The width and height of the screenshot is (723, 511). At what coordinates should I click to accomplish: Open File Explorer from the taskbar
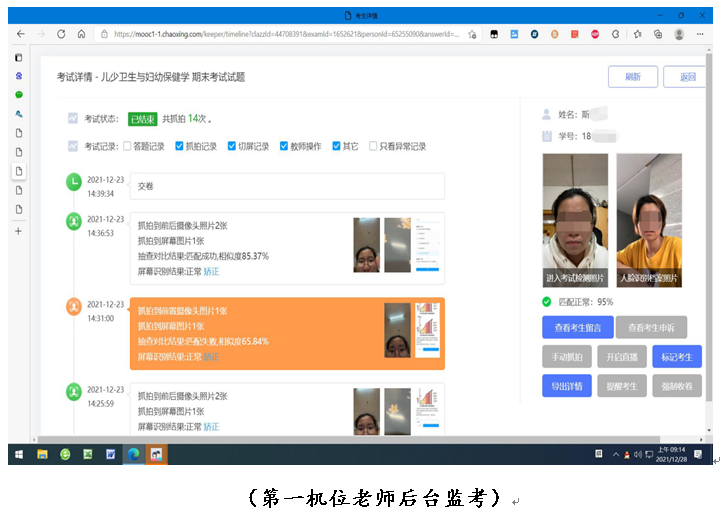tap(42, 454)
